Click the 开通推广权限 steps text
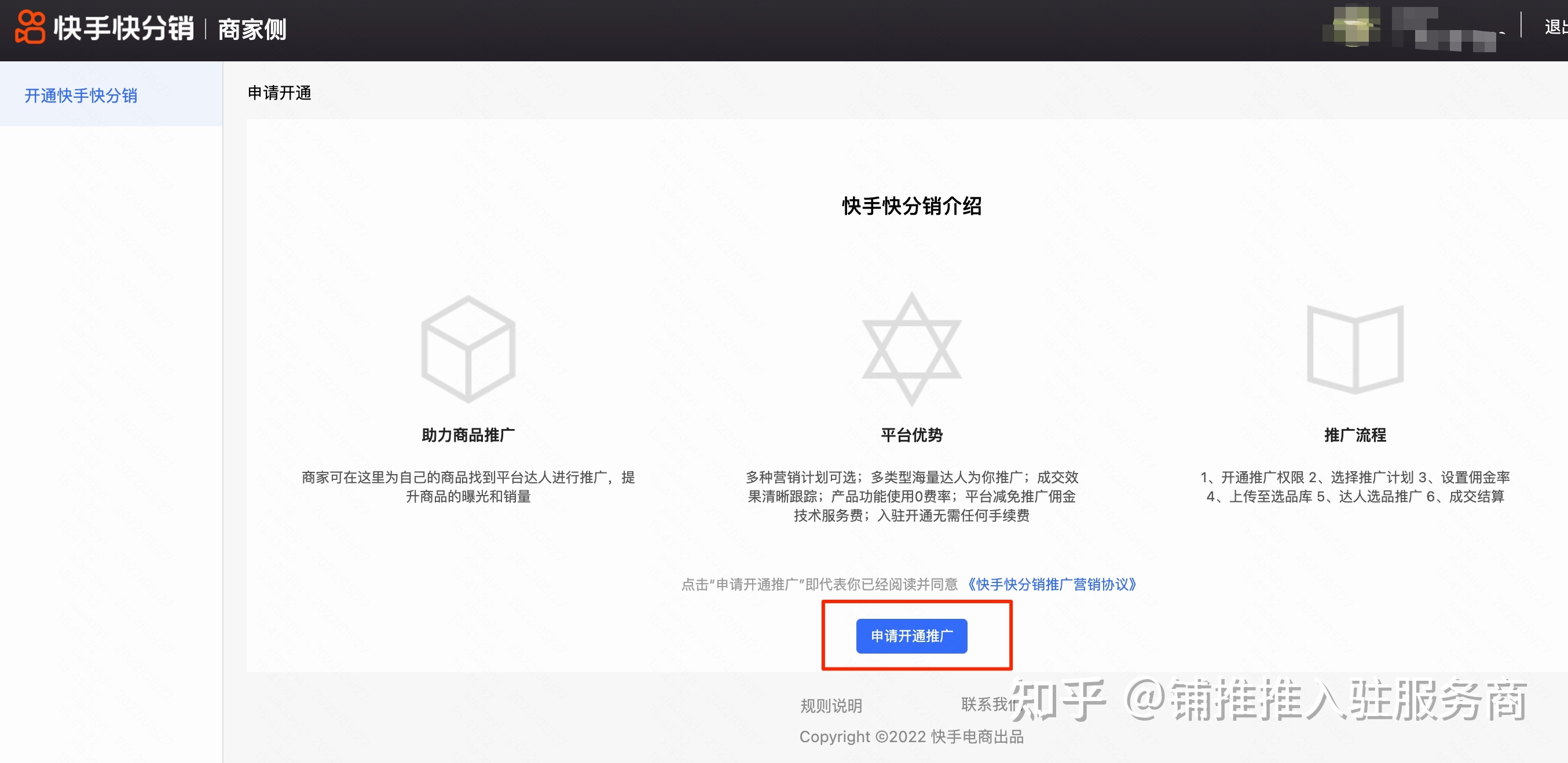Viewport: 1568px width, 763px height. click(x=1355, y=487)
